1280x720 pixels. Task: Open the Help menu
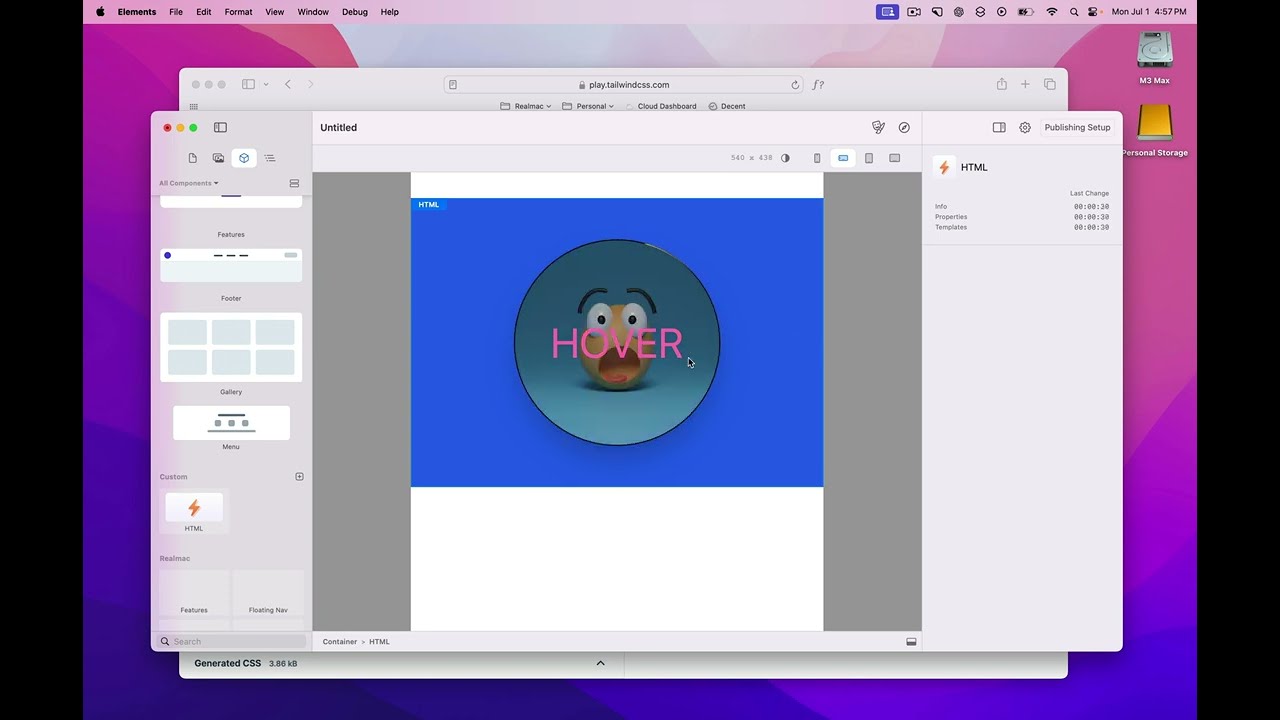tap(390, 12)
